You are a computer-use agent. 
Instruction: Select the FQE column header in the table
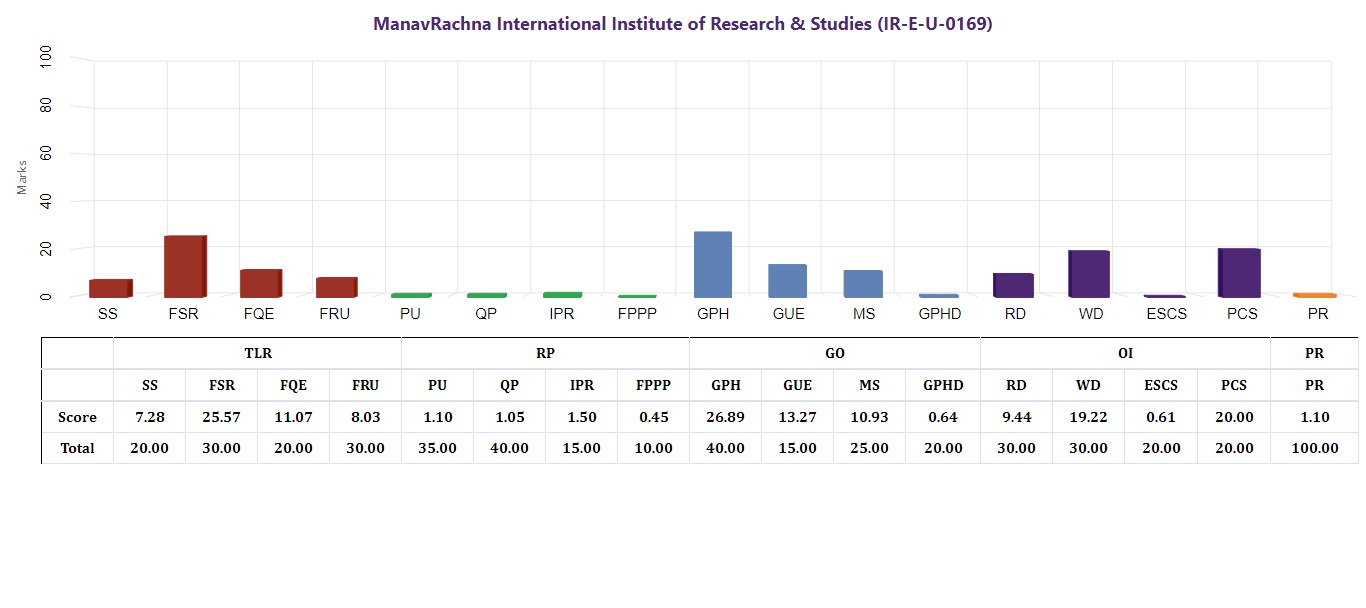(x=294, y=385)
